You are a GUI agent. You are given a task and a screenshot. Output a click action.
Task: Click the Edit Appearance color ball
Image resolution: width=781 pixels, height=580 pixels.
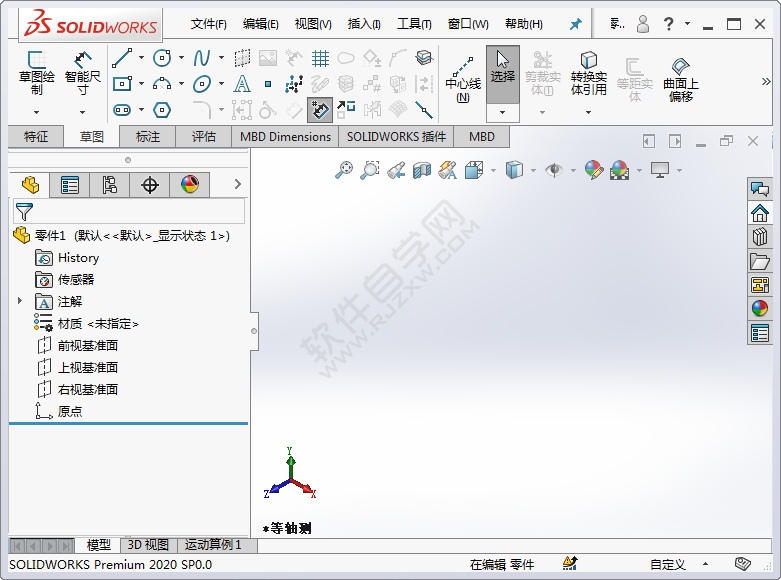pos(594,170)
